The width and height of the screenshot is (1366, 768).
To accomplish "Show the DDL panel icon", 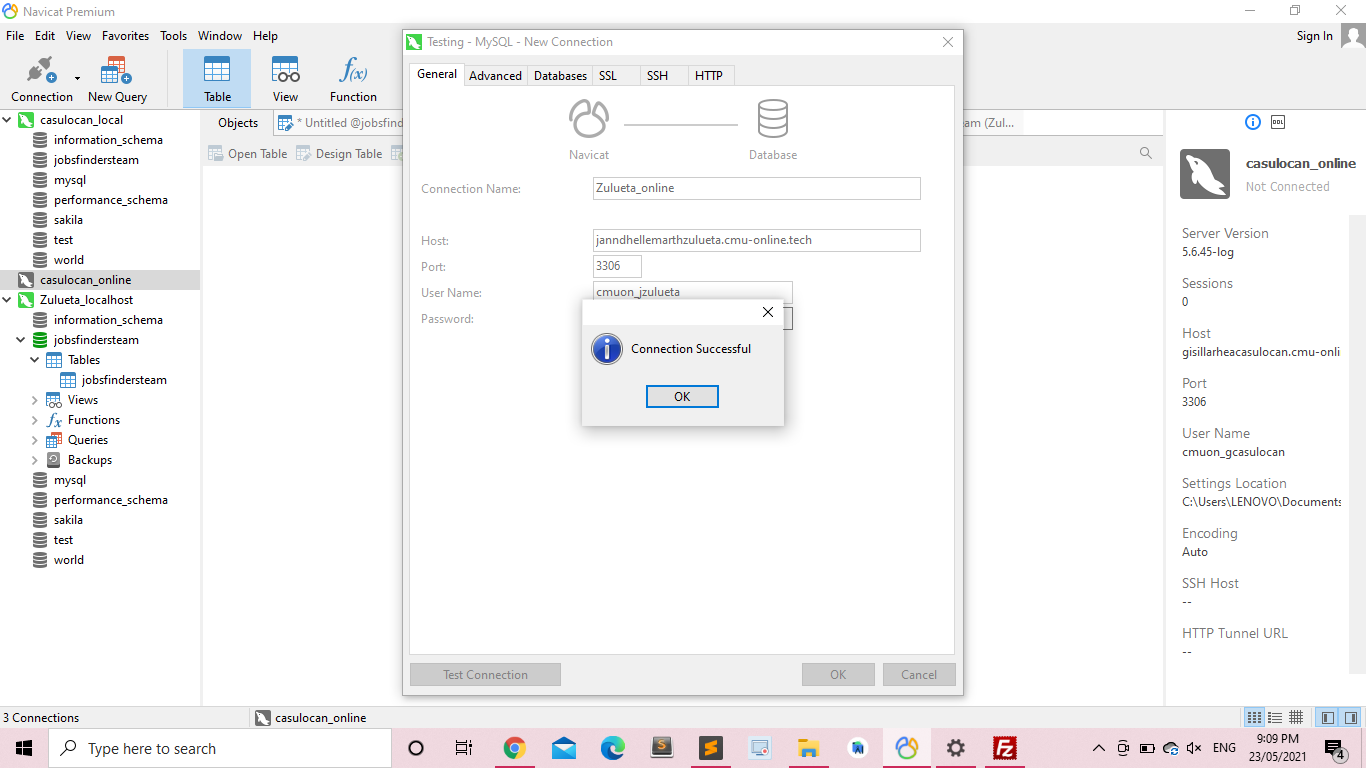I will (x=1278, y=122).
